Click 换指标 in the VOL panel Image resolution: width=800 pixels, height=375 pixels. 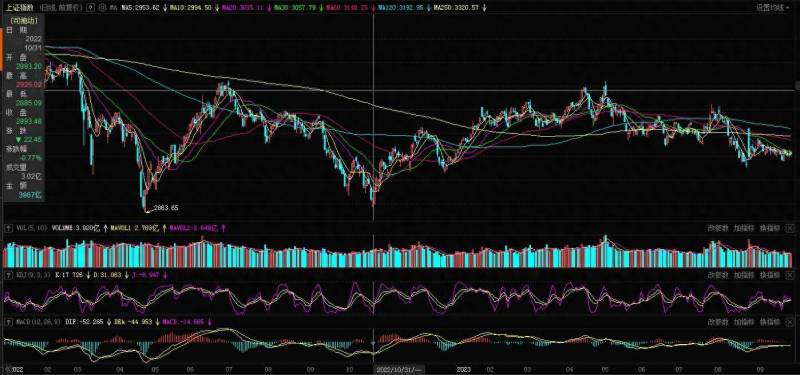(770, 228)
